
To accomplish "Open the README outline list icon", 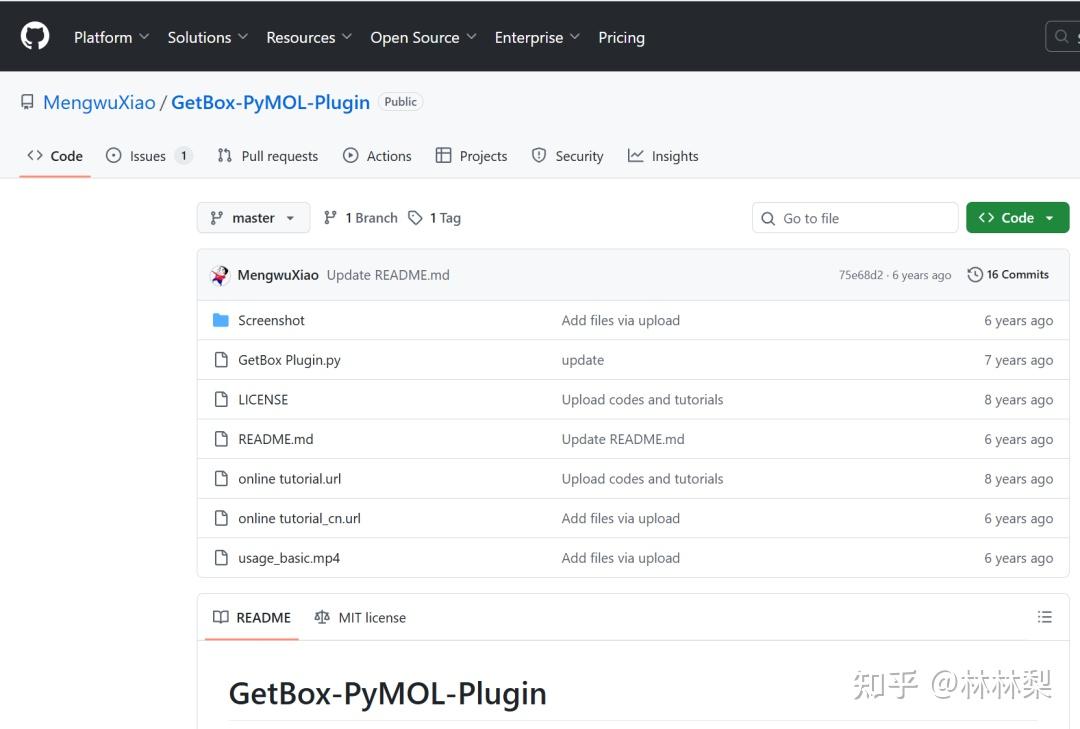I will click(x=1045, y=617).
